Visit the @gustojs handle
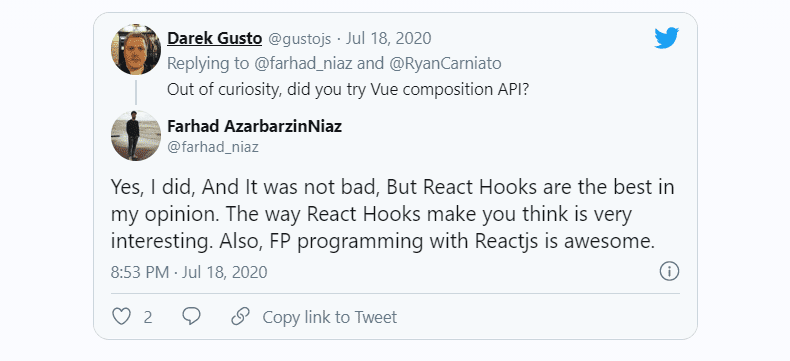The height and width of the screenshot is (361, 790). (x=300, y=38)
